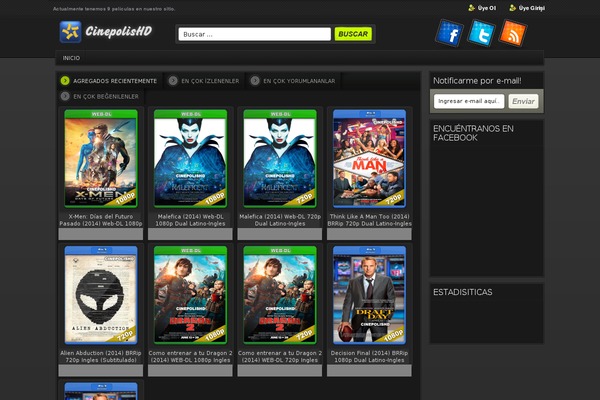Open the Malefica 720p poster thumbnail
600x400 pixels.
pyautogui.click(x=280, y=158)
